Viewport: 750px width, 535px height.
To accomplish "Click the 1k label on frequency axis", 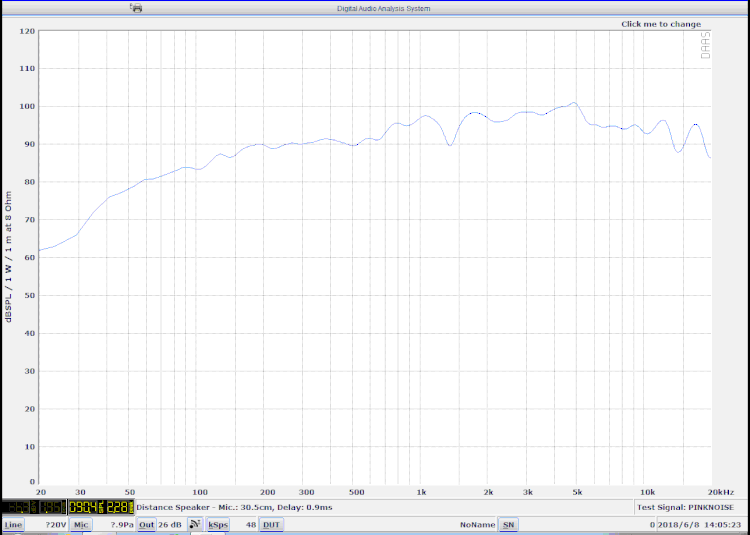I will [x=421, y=492].
